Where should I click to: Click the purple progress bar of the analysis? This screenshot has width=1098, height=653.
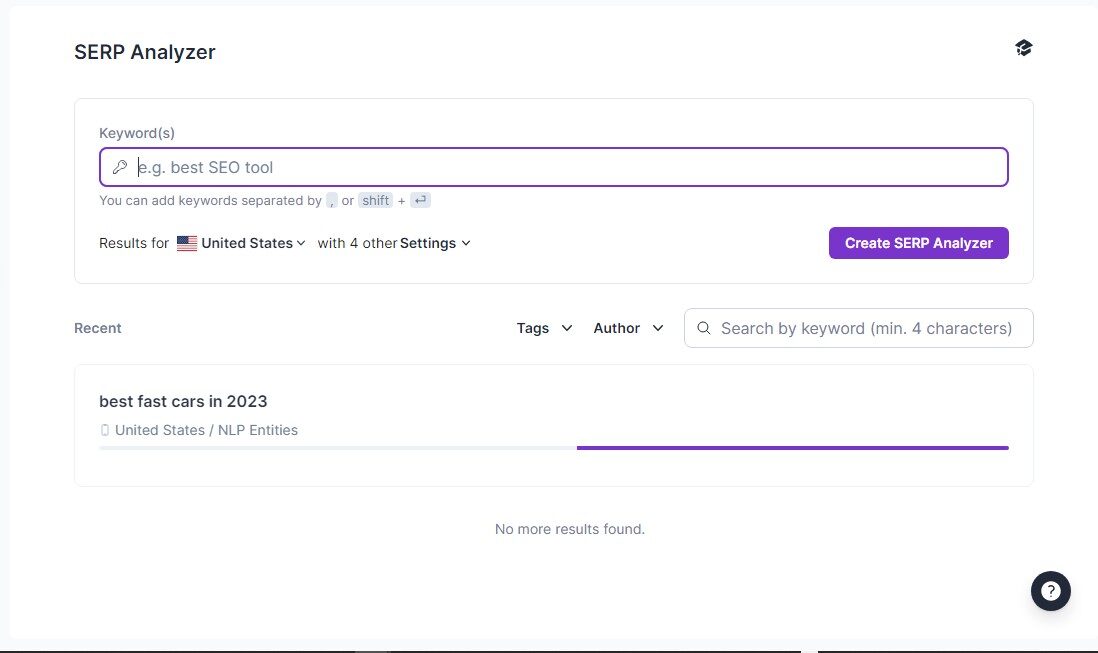[793, 448]
